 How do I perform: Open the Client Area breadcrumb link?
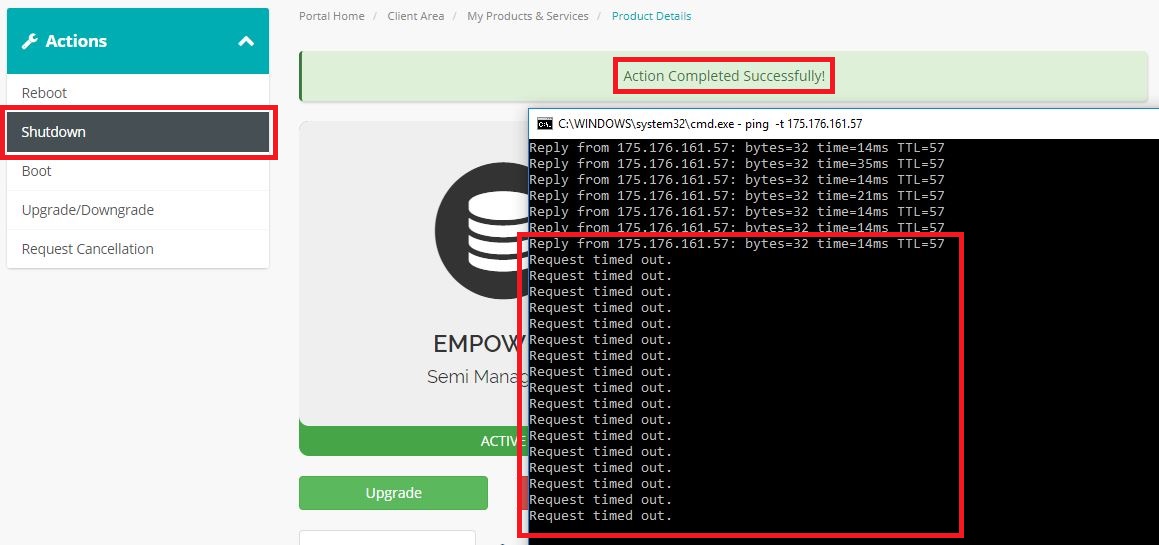415,16
